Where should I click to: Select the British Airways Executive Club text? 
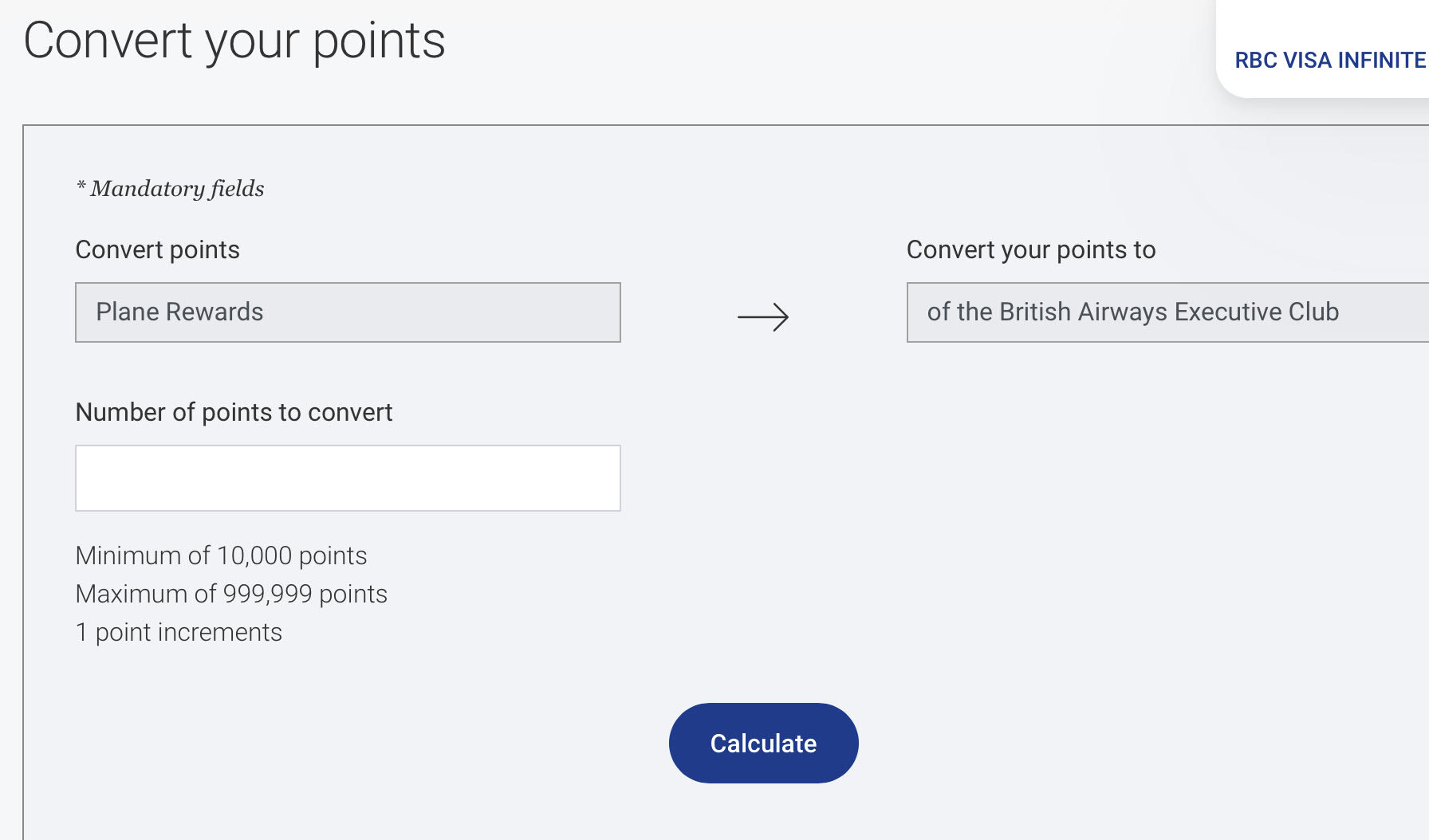click(1132, 312)
